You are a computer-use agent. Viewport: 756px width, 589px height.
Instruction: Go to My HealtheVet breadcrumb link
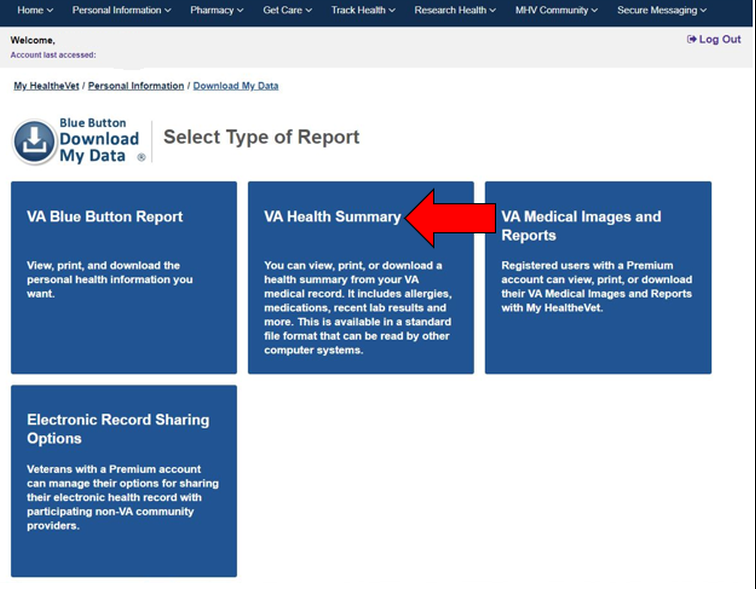tap(46, 86)
